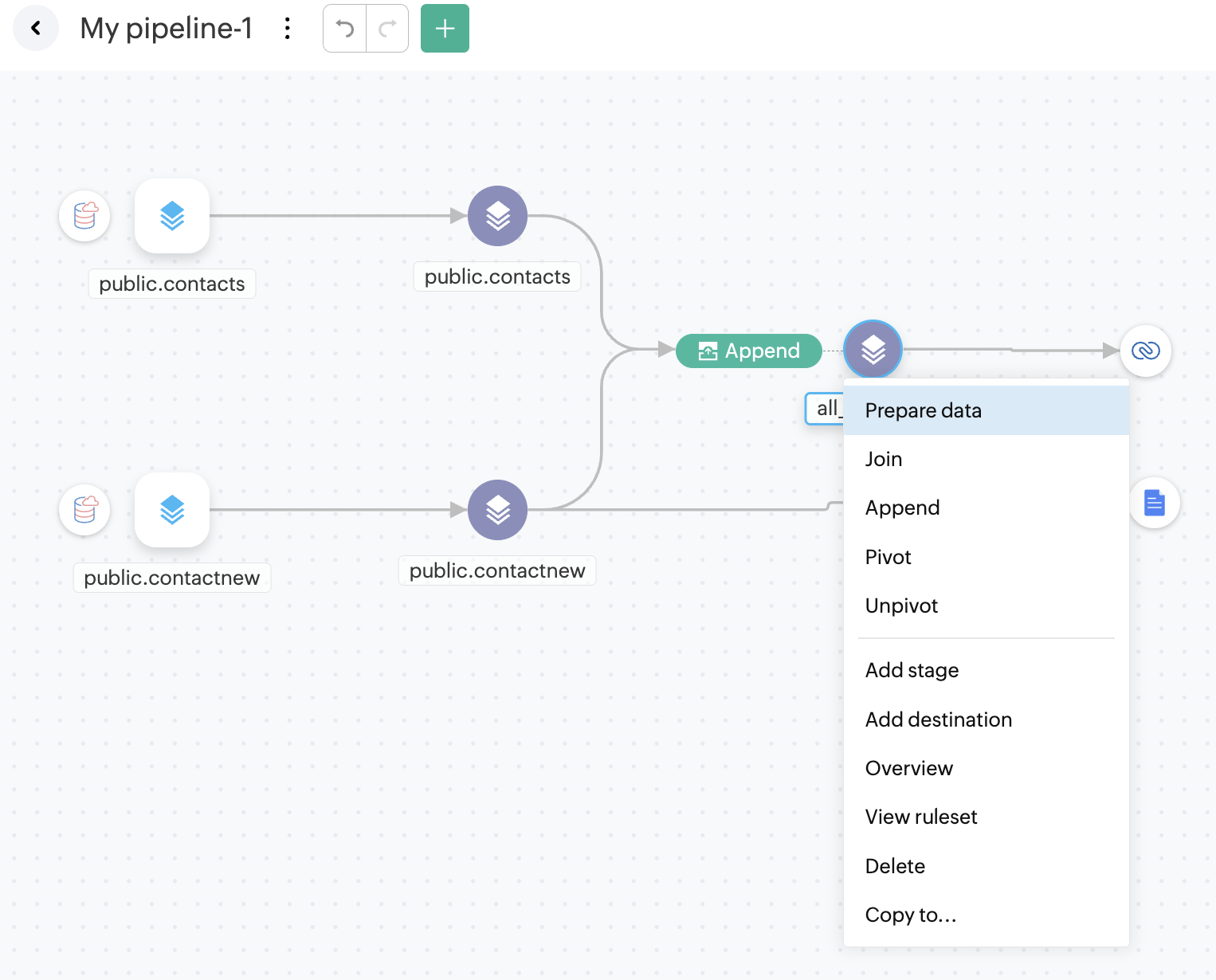Click the redo arrow icon

tap(387, 29)
